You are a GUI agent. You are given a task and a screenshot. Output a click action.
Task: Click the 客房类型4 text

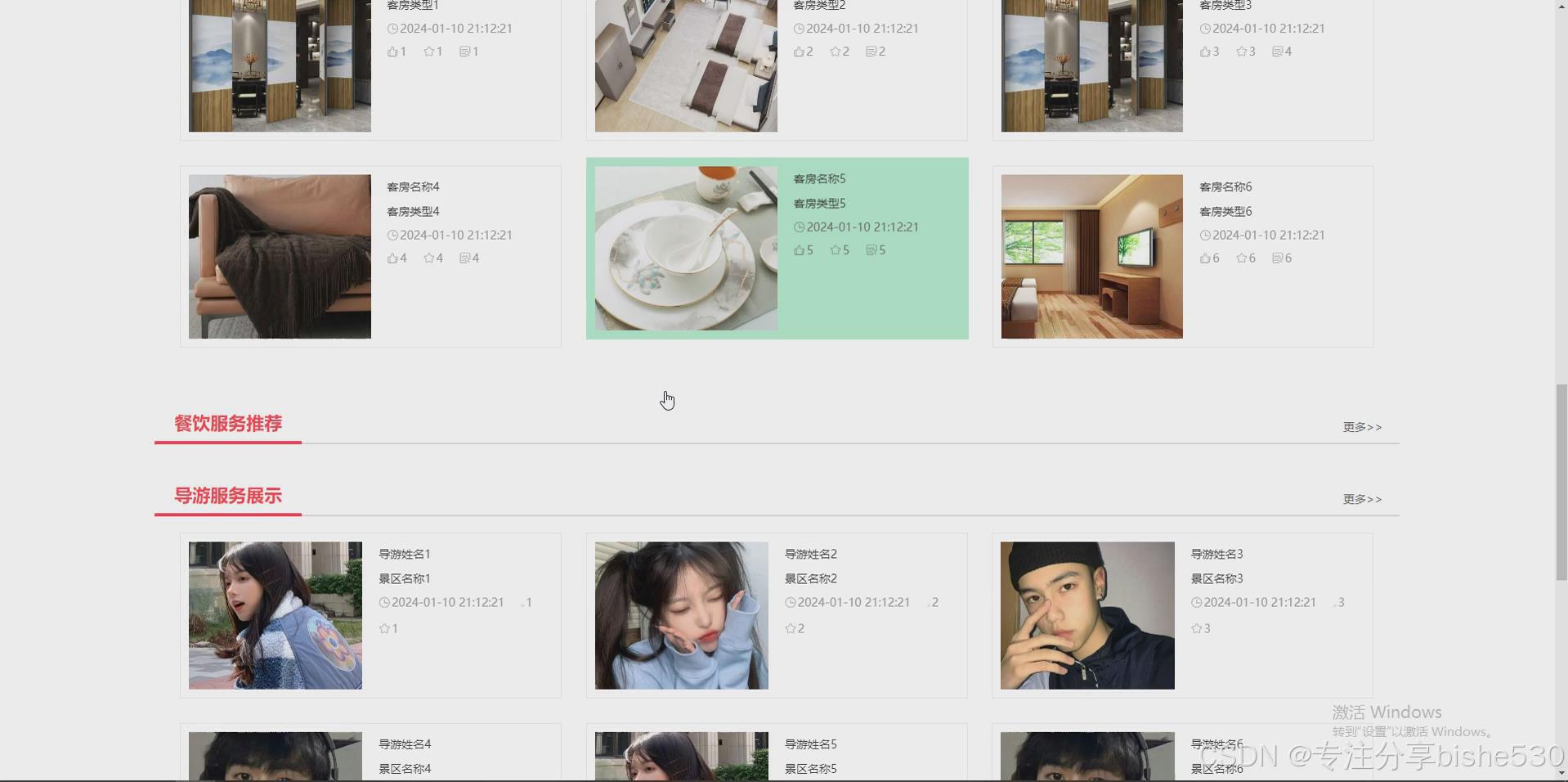point(413,212)
